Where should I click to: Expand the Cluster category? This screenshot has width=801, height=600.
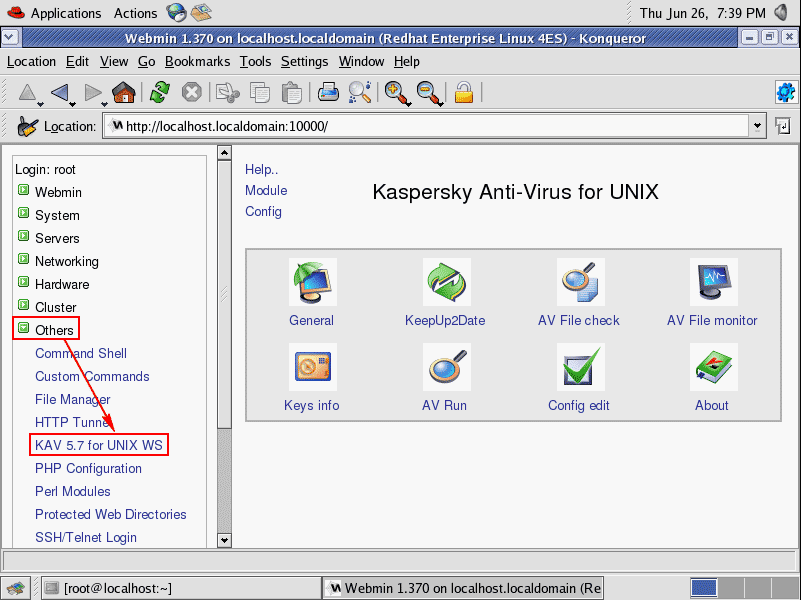tap(23, 305)
